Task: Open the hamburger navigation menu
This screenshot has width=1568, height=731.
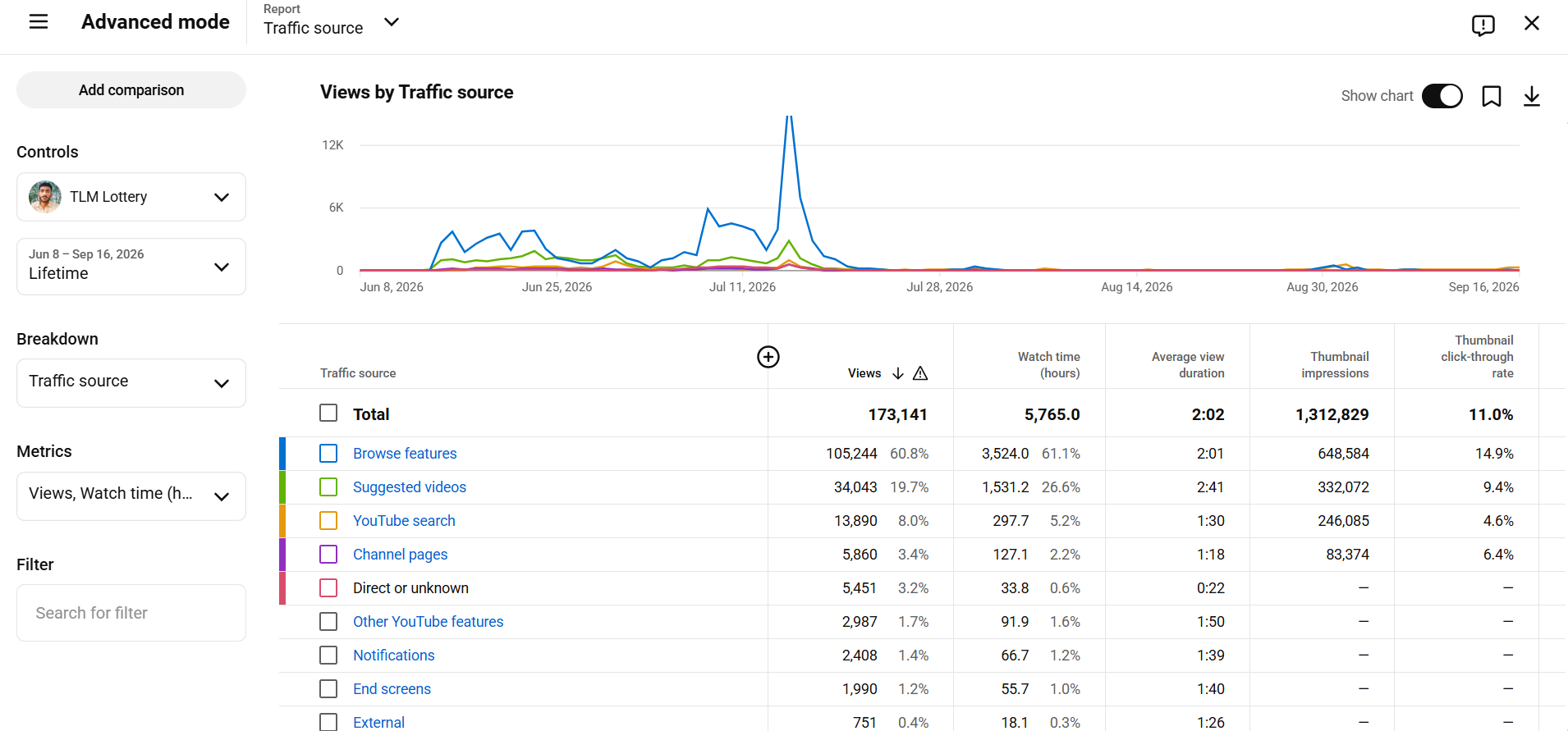Action: pyautogui.click(x=39, y=22)
